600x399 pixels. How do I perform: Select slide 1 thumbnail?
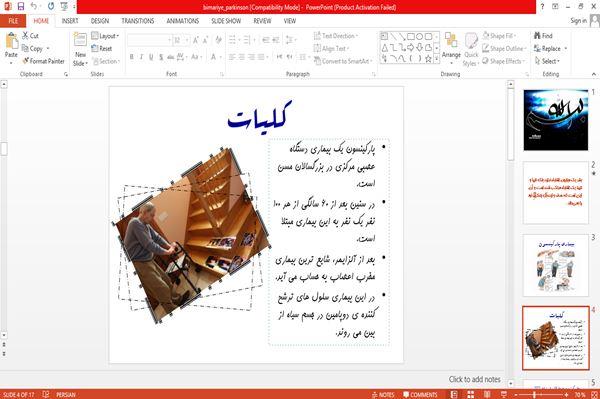coord(556,120)
